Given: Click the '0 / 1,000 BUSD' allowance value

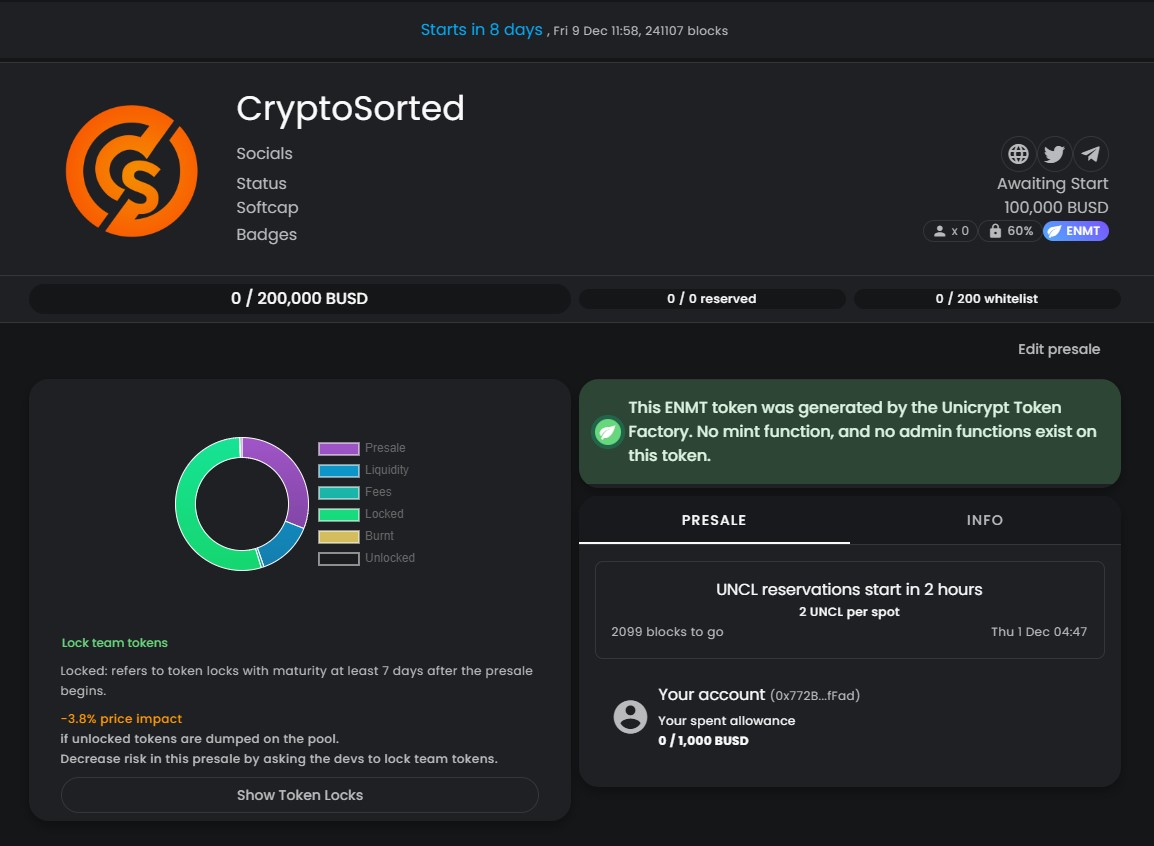Looking at the screenshot, I should point(703,741).
